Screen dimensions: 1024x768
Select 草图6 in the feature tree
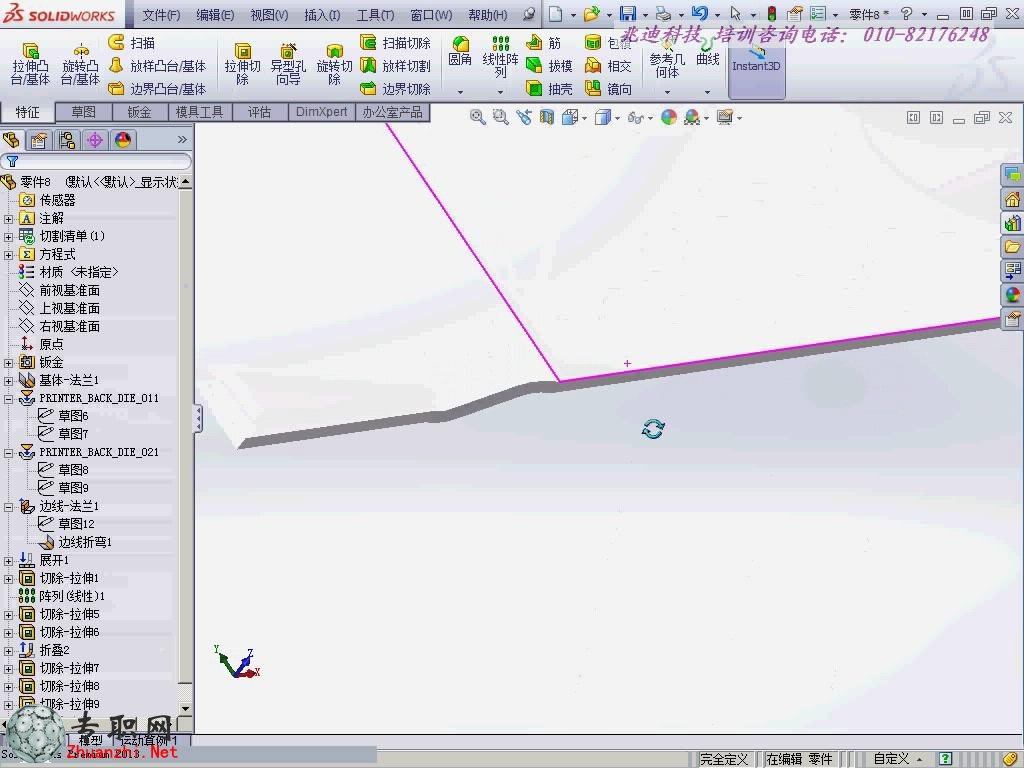pos(63,416)
